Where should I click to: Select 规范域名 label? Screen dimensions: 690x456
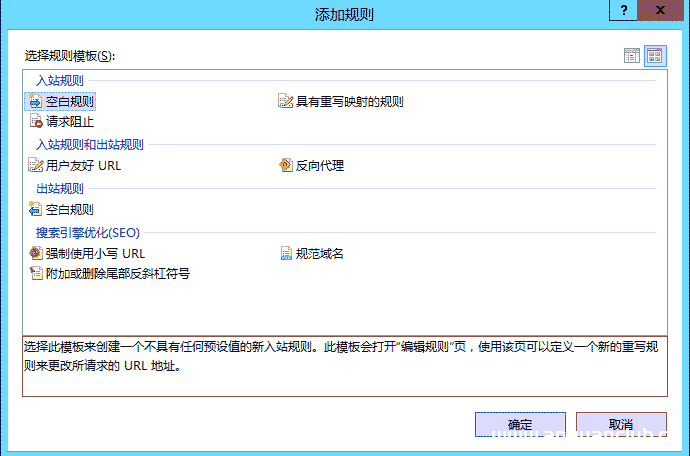[x=319, y=254]
